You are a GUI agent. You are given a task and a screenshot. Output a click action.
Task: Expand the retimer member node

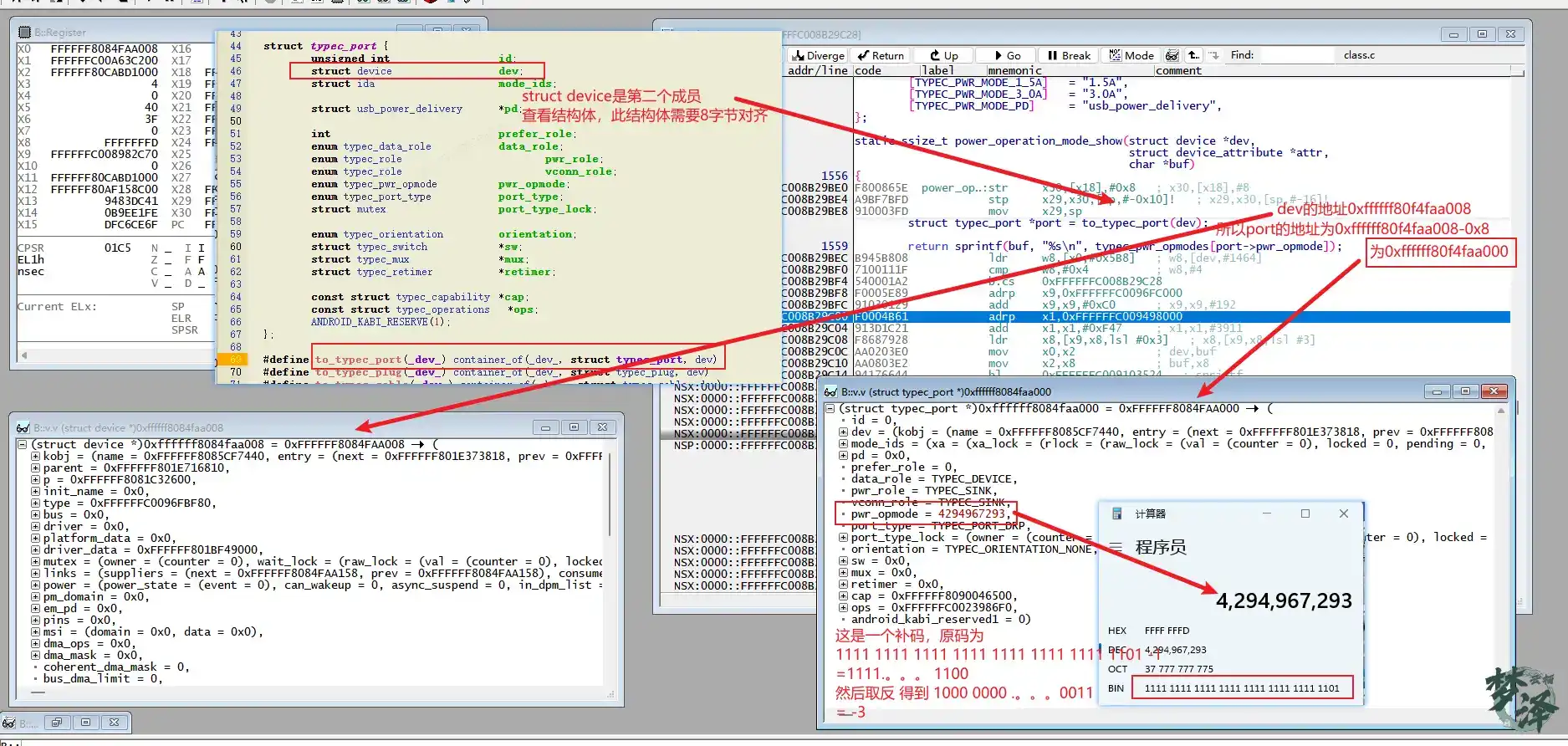pyautogui.click(x=843, y=584)
